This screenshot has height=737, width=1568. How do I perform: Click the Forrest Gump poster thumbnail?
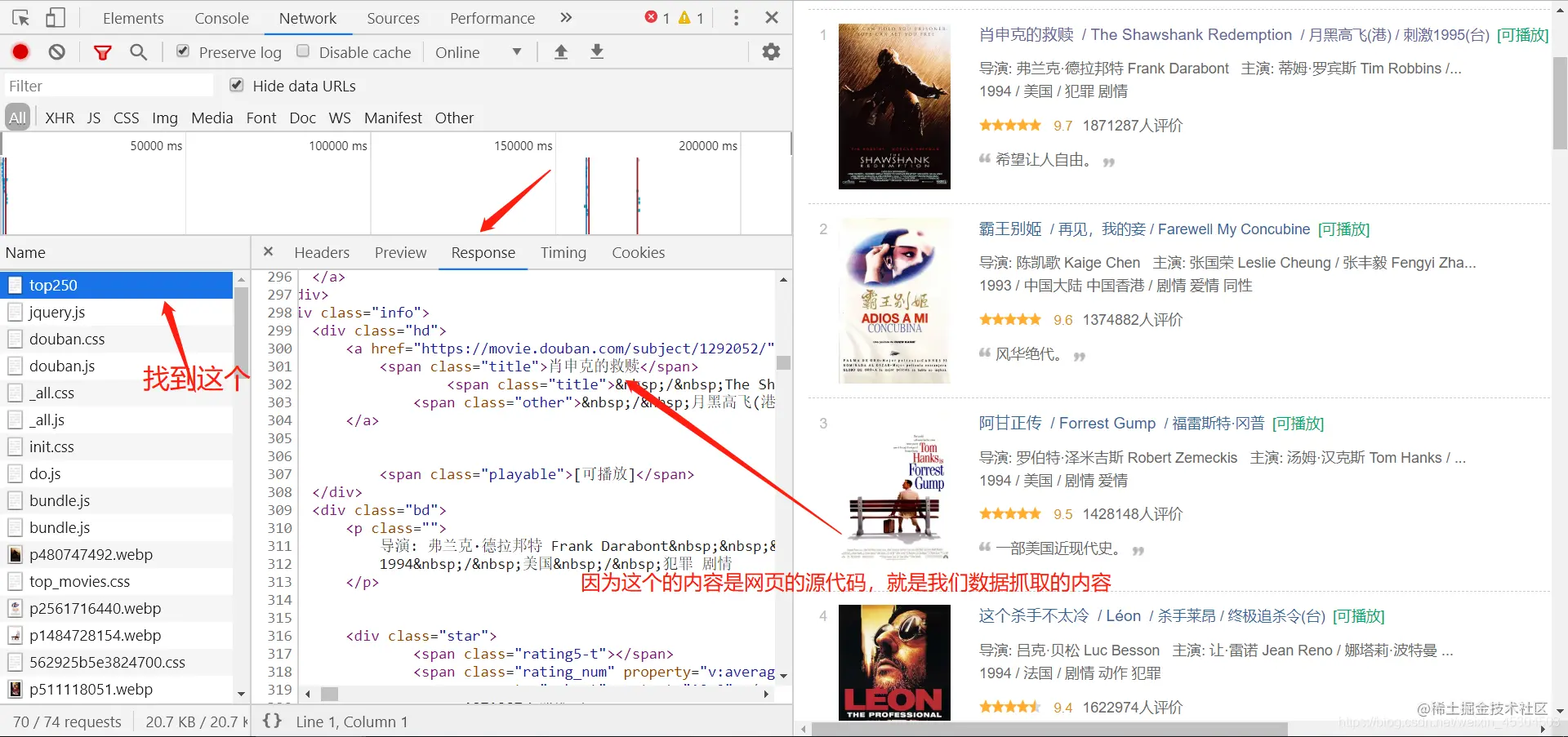[x=894, y=494]
